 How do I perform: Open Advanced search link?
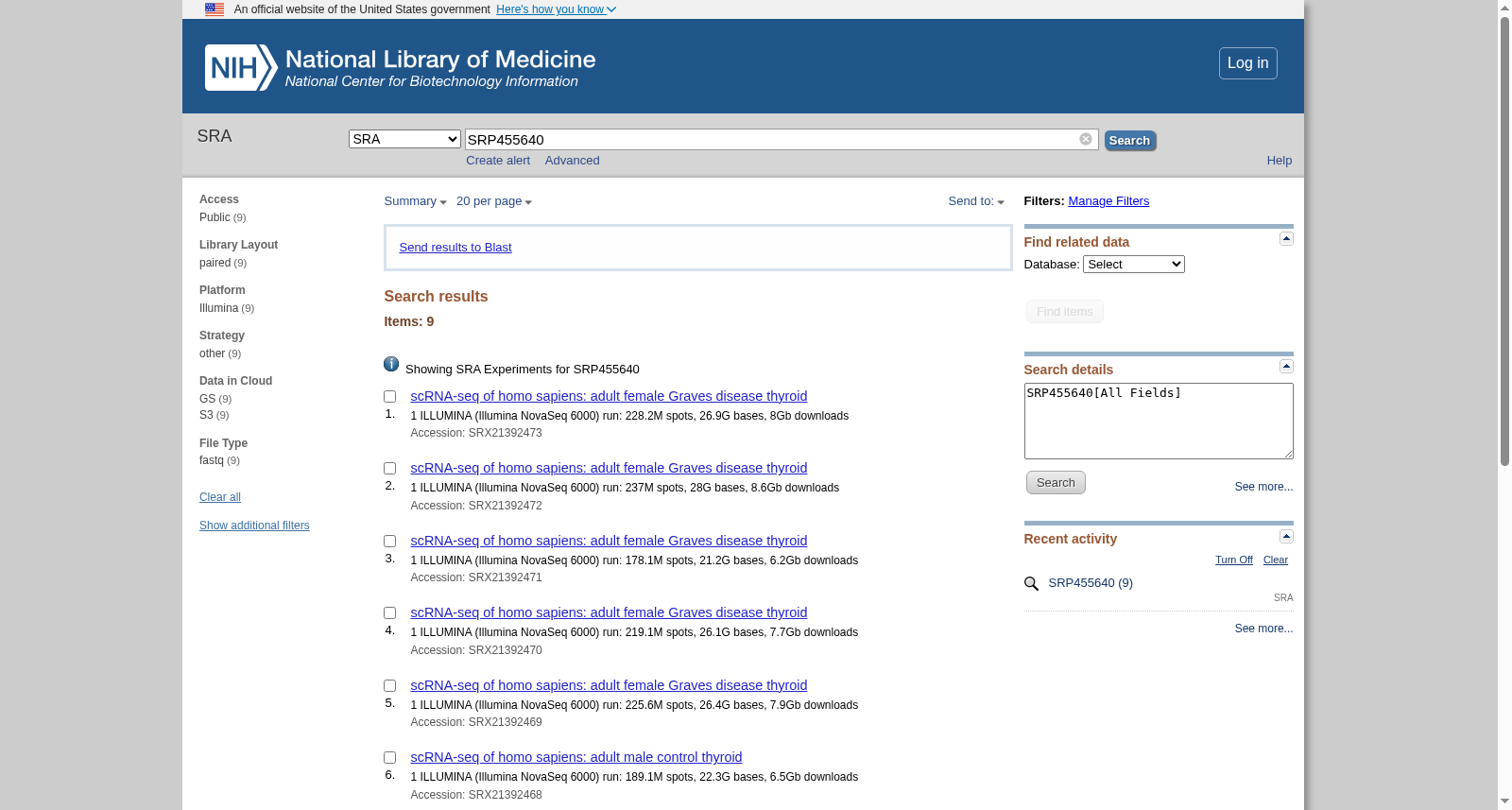[x=573, y=161]
